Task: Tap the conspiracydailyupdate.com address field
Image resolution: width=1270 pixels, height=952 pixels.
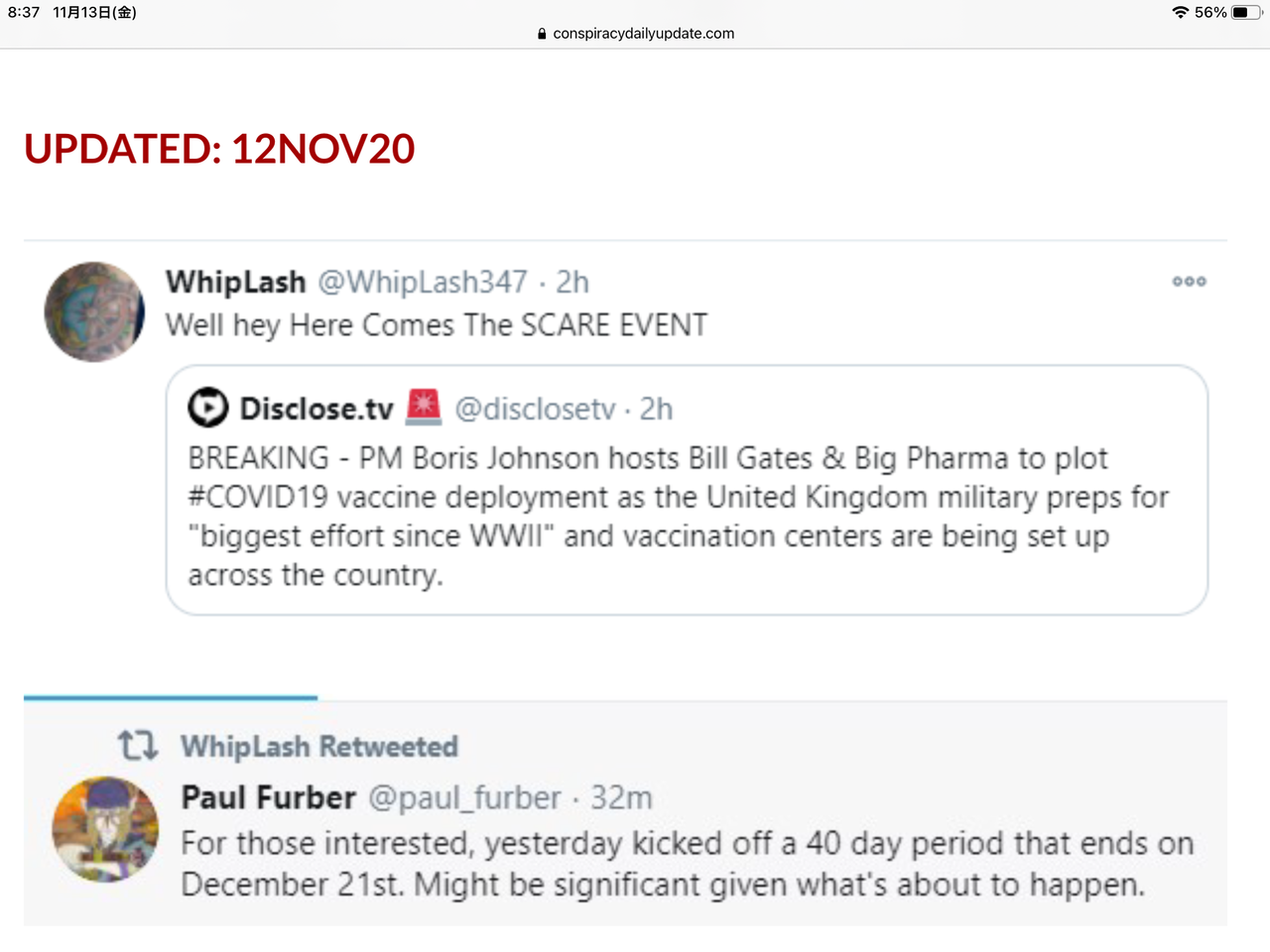Action: (x=643, y=34)
